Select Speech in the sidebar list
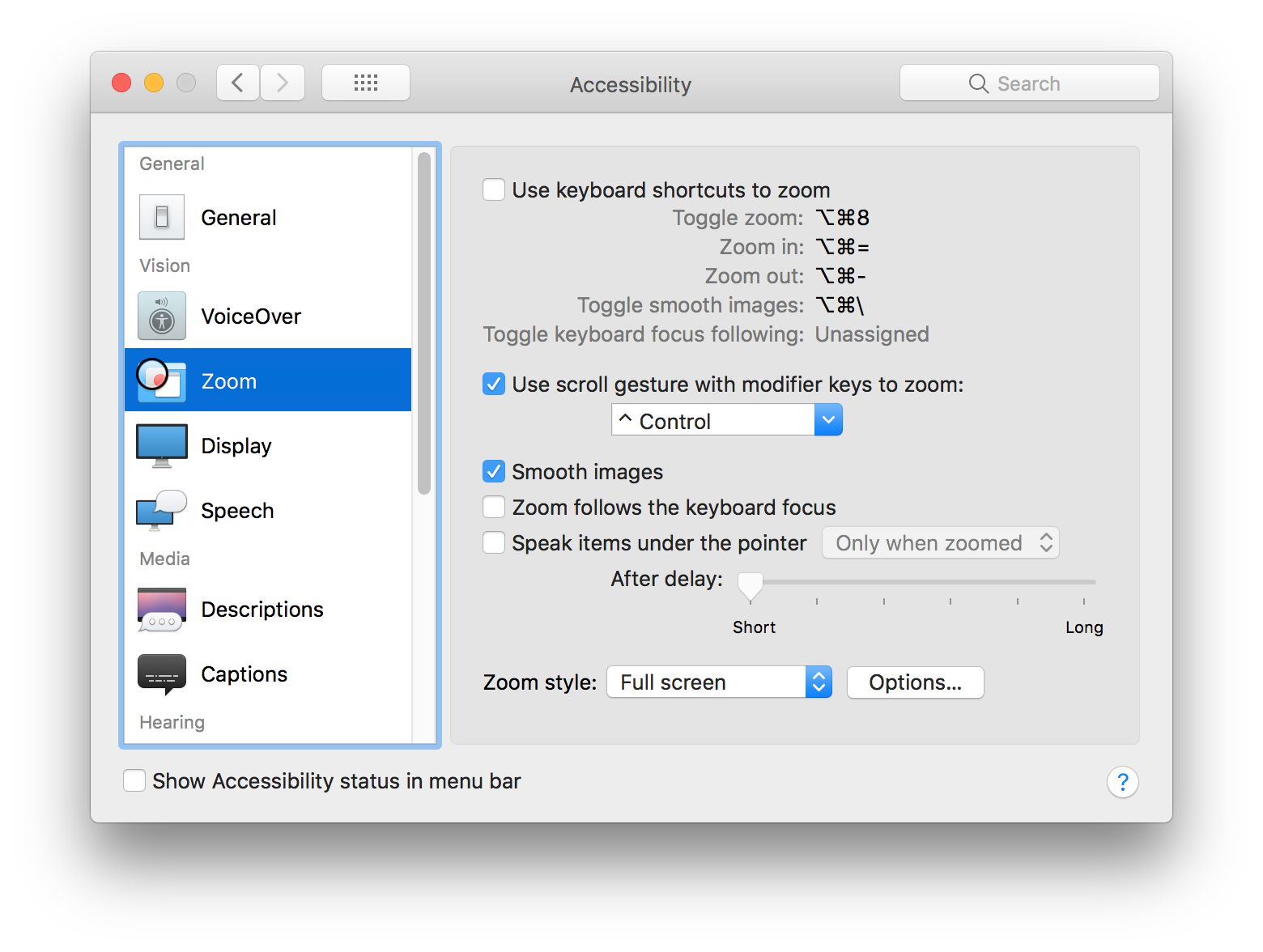Screen dimensions: 1263x952 point(268,510)
